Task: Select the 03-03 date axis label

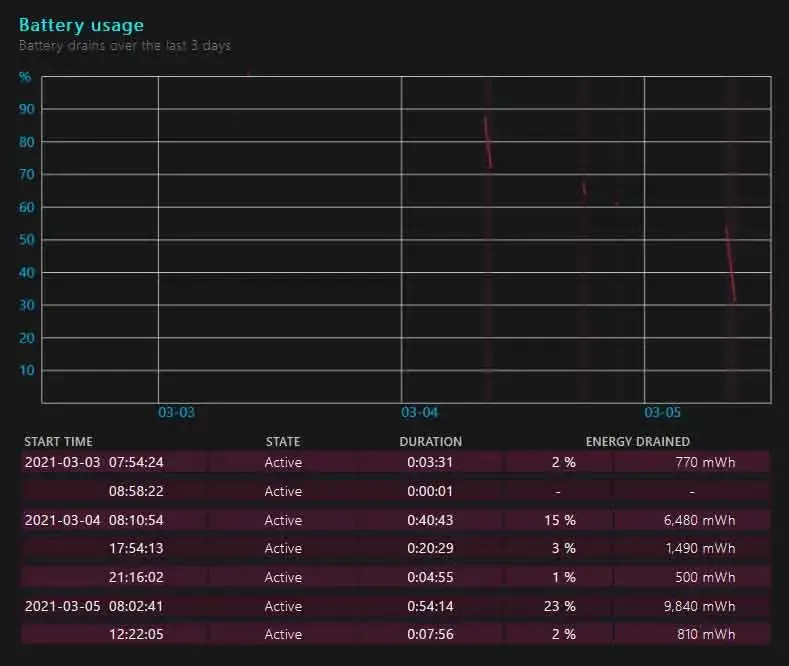Action: [176, 412]
